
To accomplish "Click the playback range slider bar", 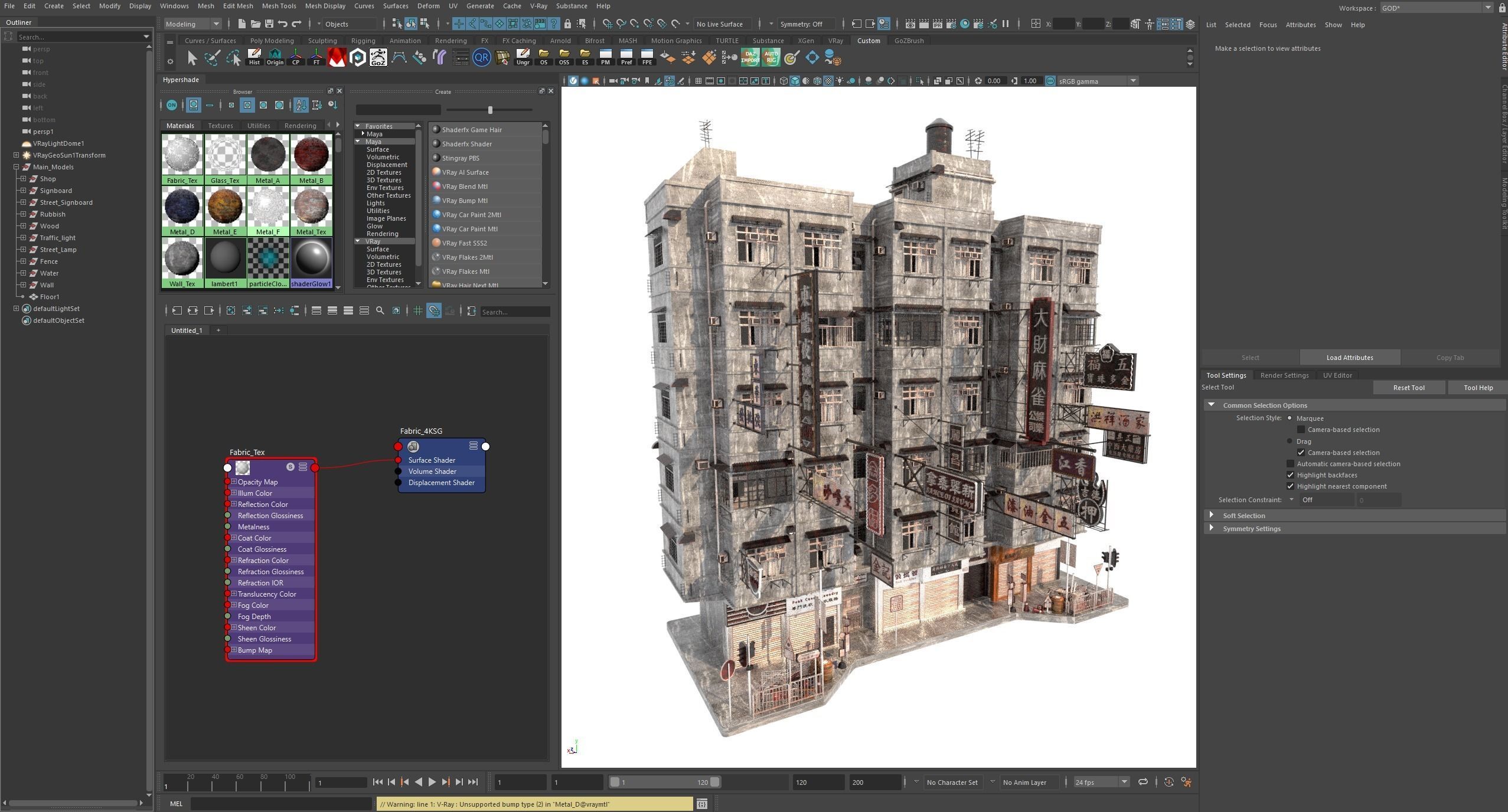I will (664, 782).
